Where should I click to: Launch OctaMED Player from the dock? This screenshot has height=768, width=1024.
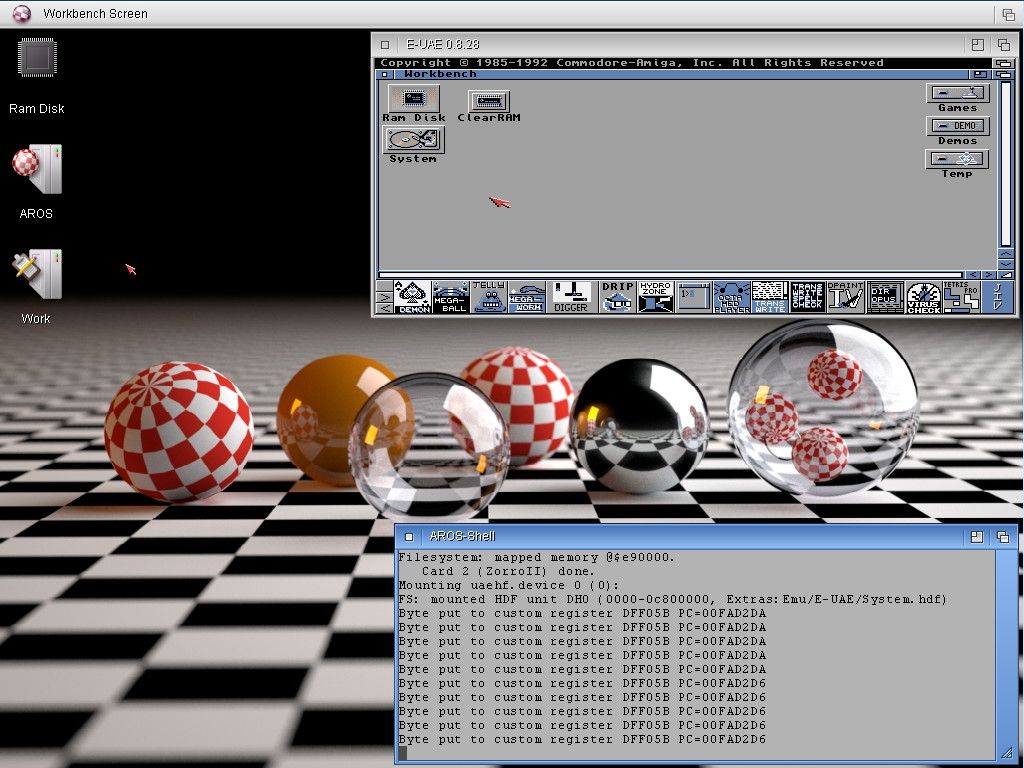click(x=731, y=297)
